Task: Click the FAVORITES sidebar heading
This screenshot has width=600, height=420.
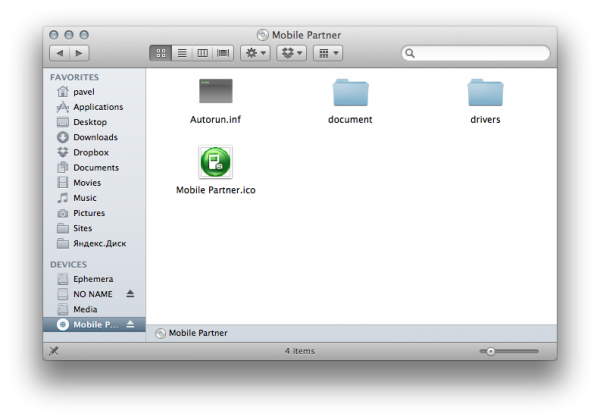Action: click(74, 77)
